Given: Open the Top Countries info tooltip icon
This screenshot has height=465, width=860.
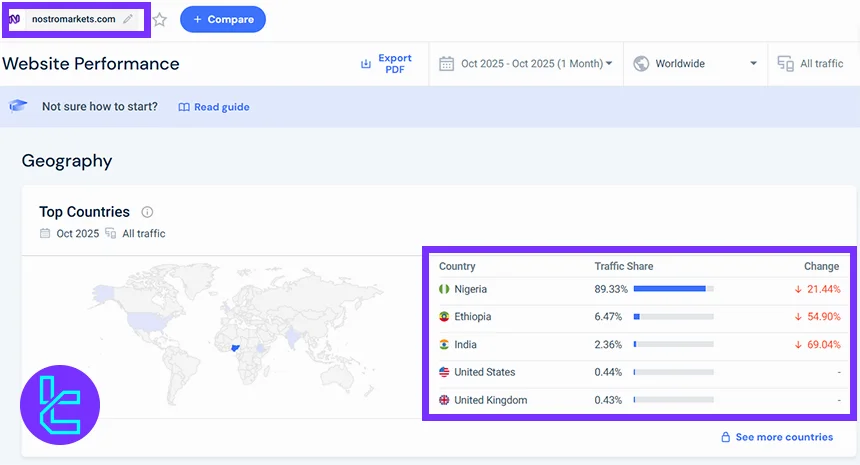Looking at the screenshot, I should coord(147,212).
